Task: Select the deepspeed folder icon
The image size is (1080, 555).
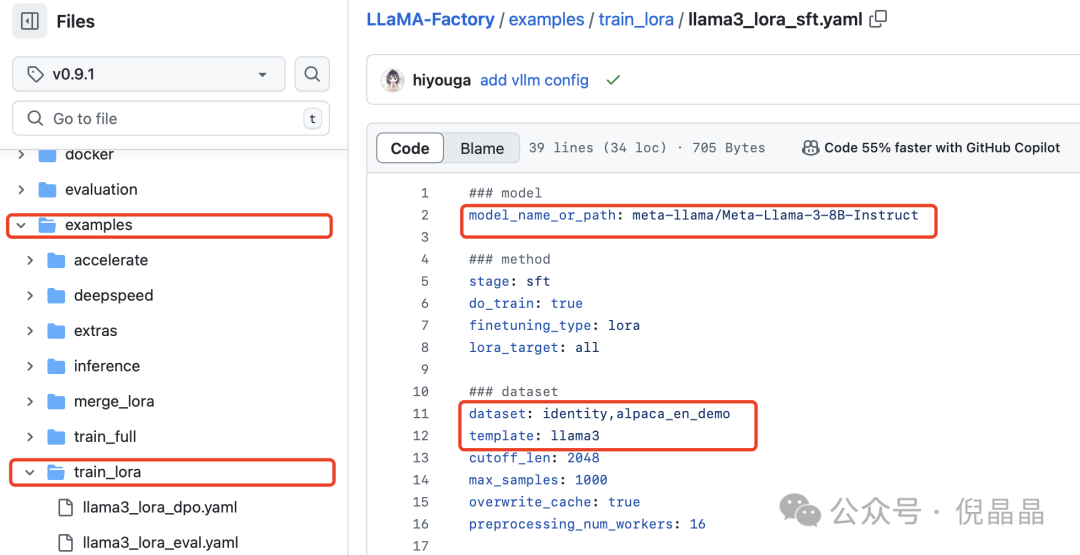Action: coord(56,295)
